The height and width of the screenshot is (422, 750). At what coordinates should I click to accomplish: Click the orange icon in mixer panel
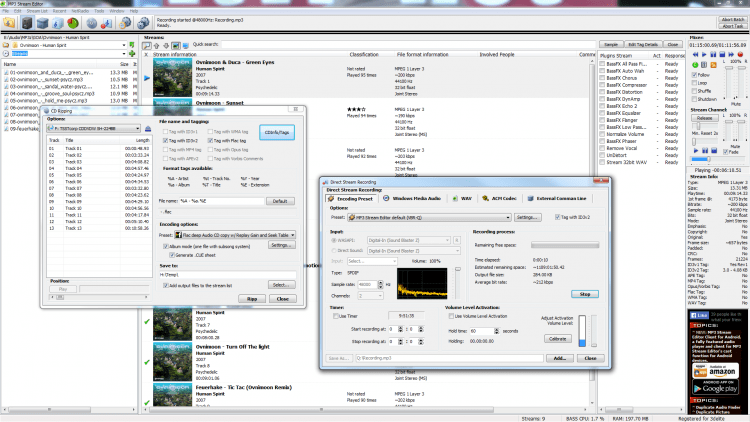(x=713, y=65)
